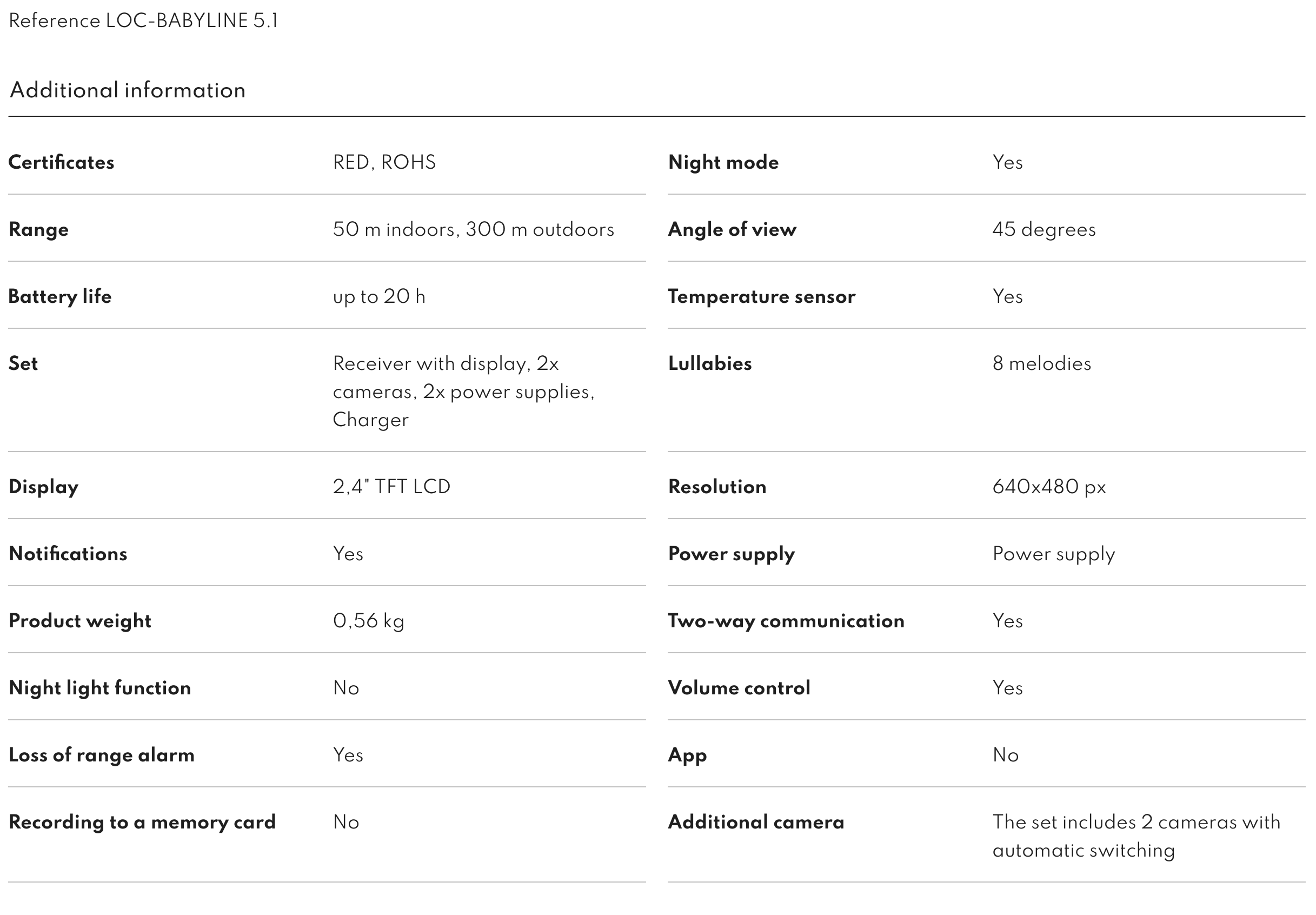Image resolution: width=1316 pixels, height=915 pixels.
Task: Select the Range label
Action: (38, 229)
